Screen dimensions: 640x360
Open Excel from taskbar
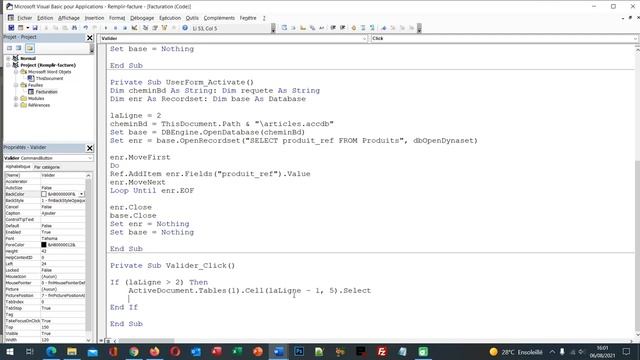(237, 351)
